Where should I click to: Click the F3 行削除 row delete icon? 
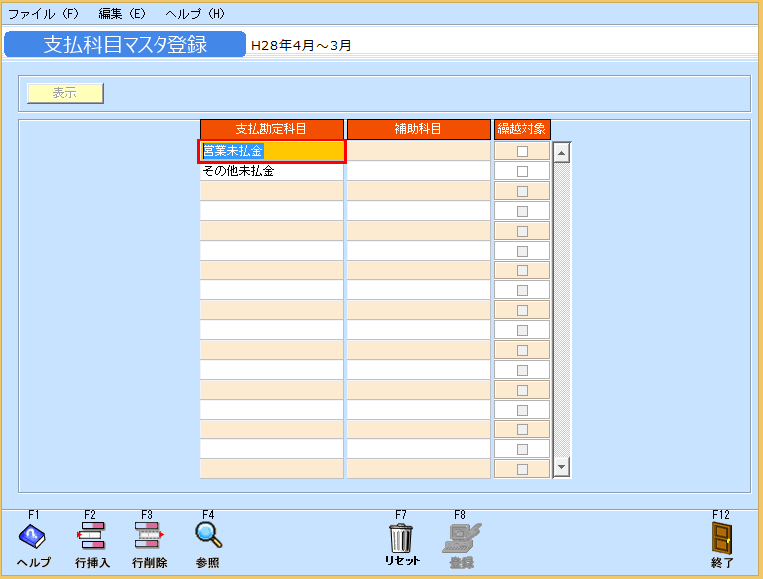click(149, 536)
